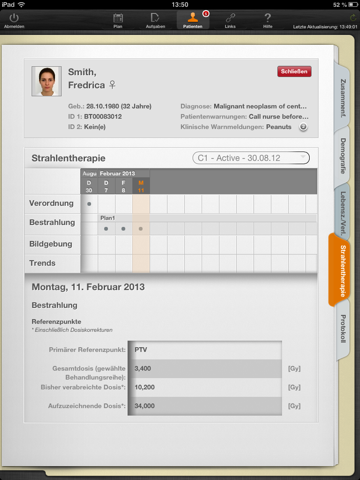Open the Aufgaben tasks icon

[x=155, y=18]
